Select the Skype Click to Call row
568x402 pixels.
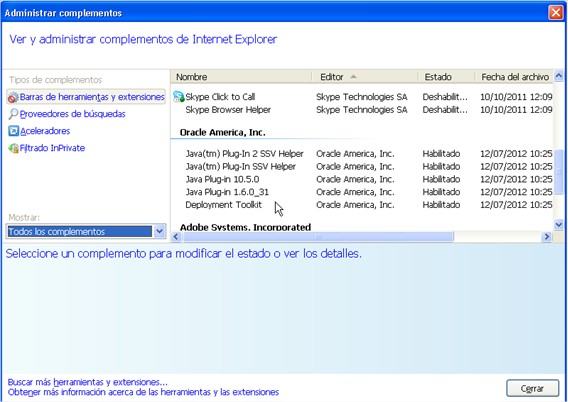[362, 97]
